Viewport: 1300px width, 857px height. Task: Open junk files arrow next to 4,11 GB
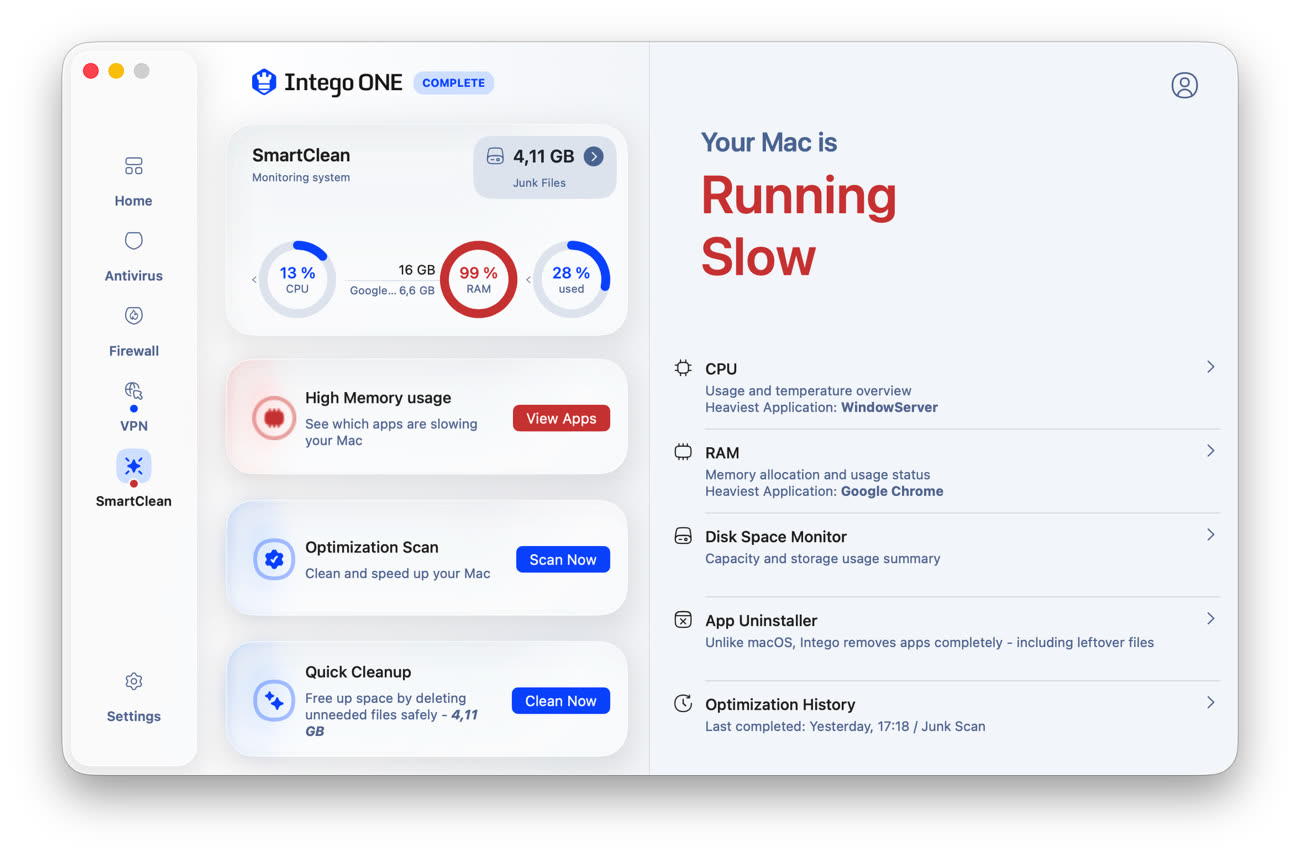(594, 156)
